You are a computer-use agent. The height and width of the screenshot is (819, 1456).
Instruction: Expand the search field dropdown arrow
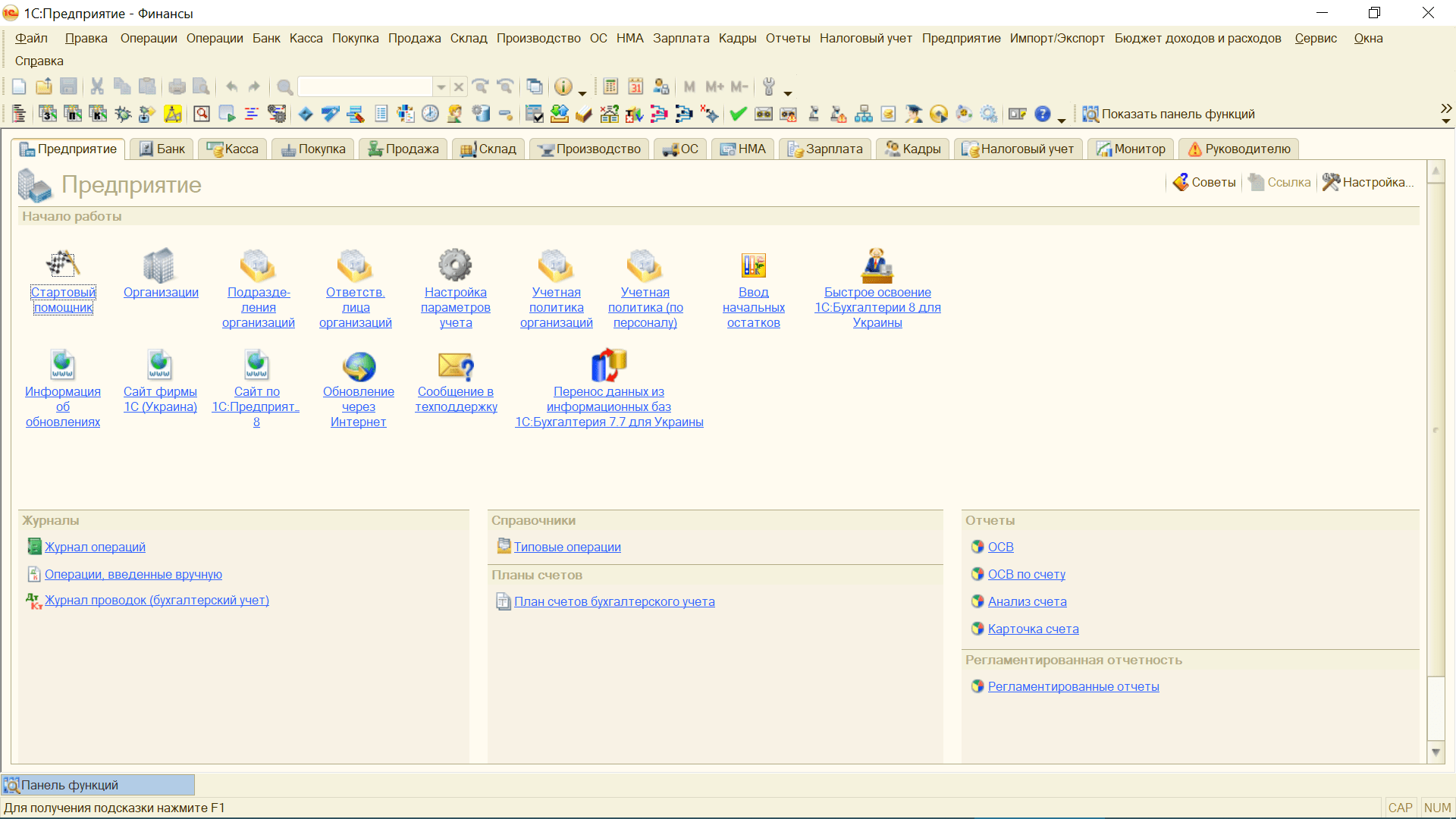click(x=441, y=86)
